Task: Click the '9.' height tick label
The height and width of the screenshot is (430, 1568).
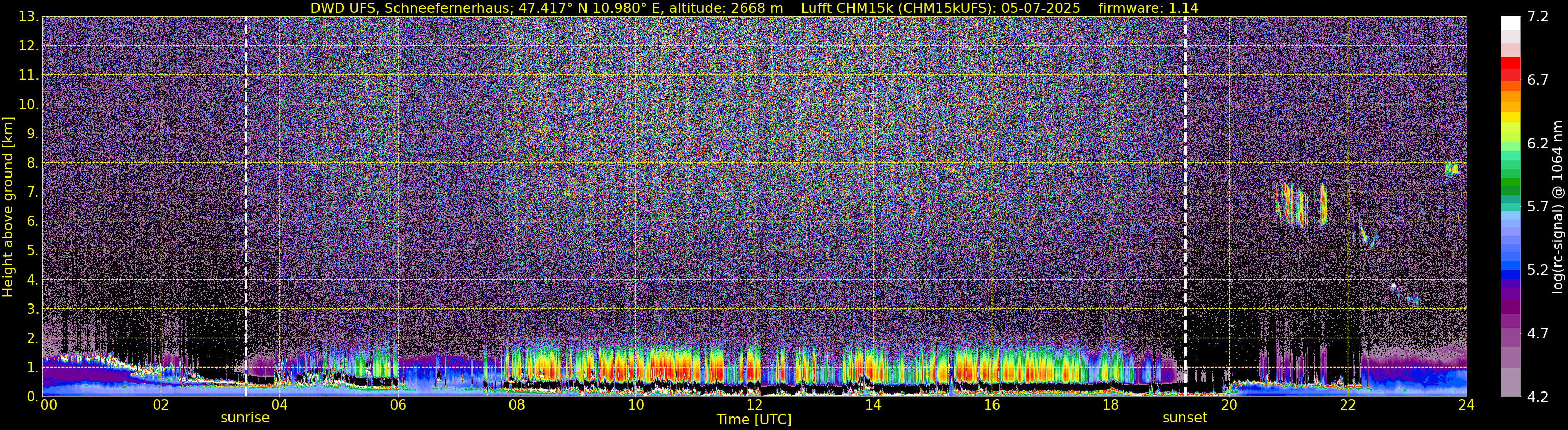Action: [32, 134]
